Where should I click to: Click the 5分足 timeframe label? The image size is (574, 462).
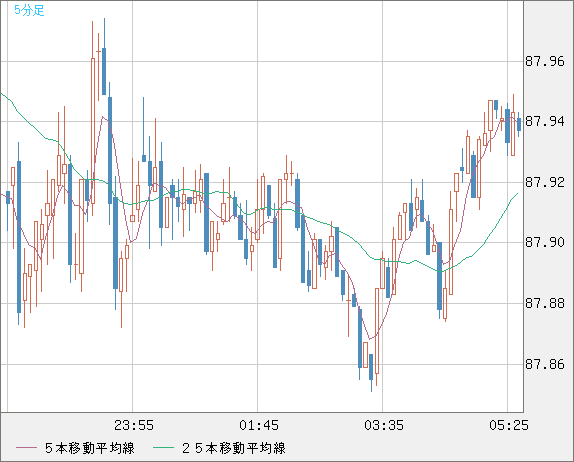click(x=29, y=10)
